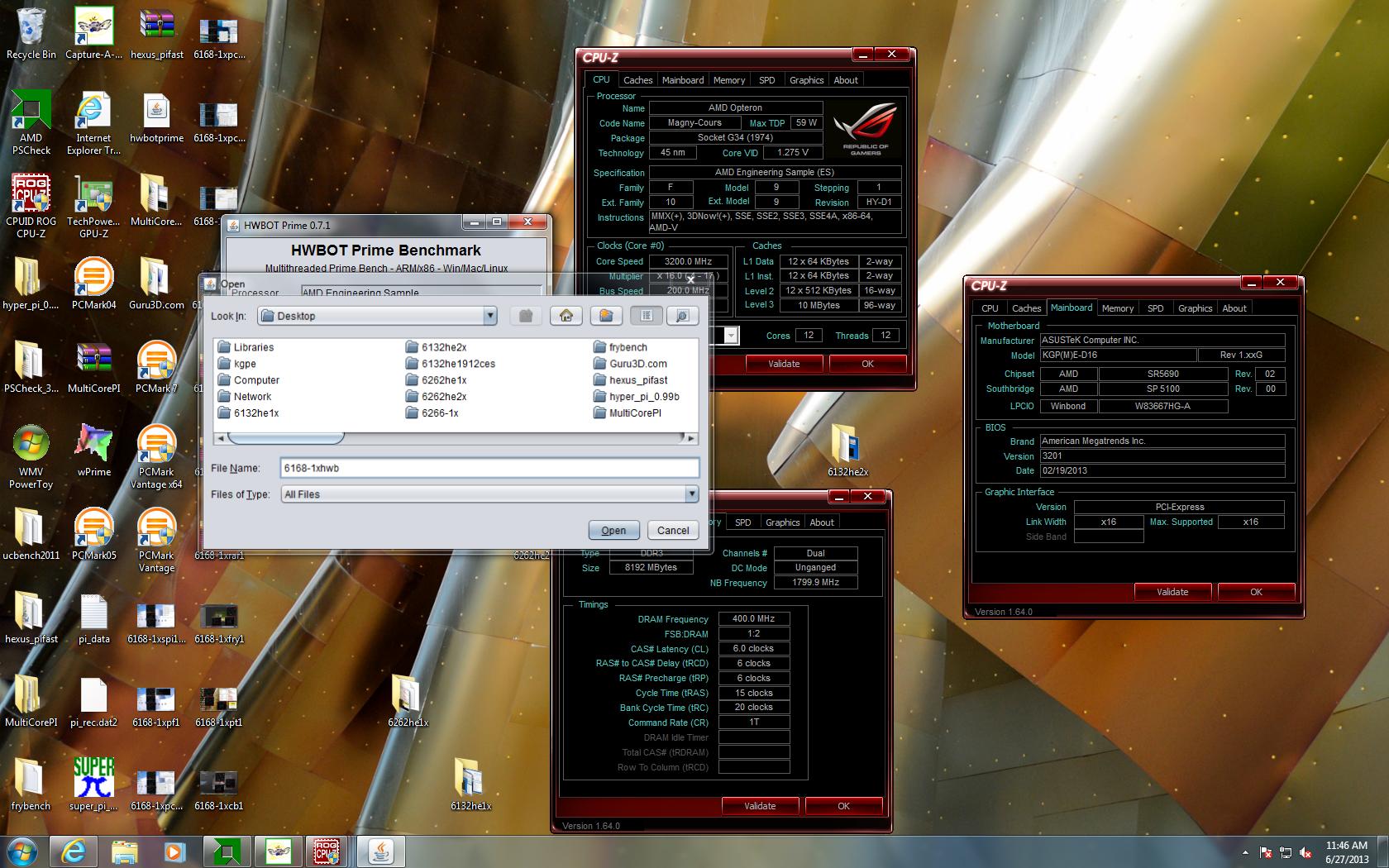This screenshot has height=868, width=1389.
Task: Create a new folder via Open dialog toolbar
Action: tap(606, 316)
